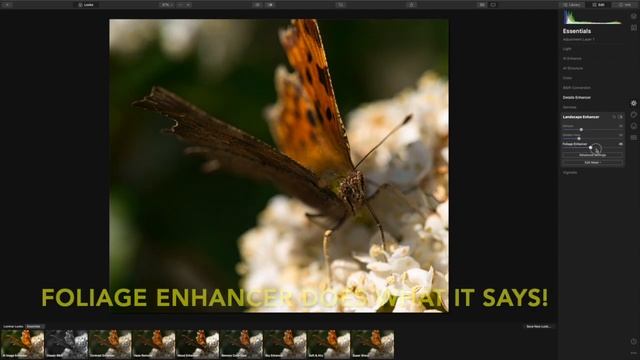Click the Golden Hour slider handle
This screenshot has width=640, height=360.
click(579, 139)
